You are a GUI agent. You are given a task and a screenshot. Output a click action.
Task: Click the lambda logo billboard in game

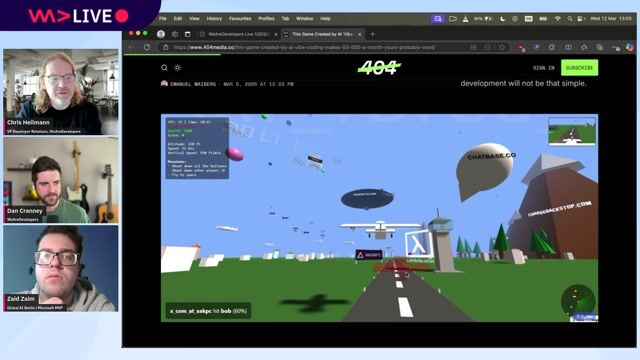pos(418,245)
